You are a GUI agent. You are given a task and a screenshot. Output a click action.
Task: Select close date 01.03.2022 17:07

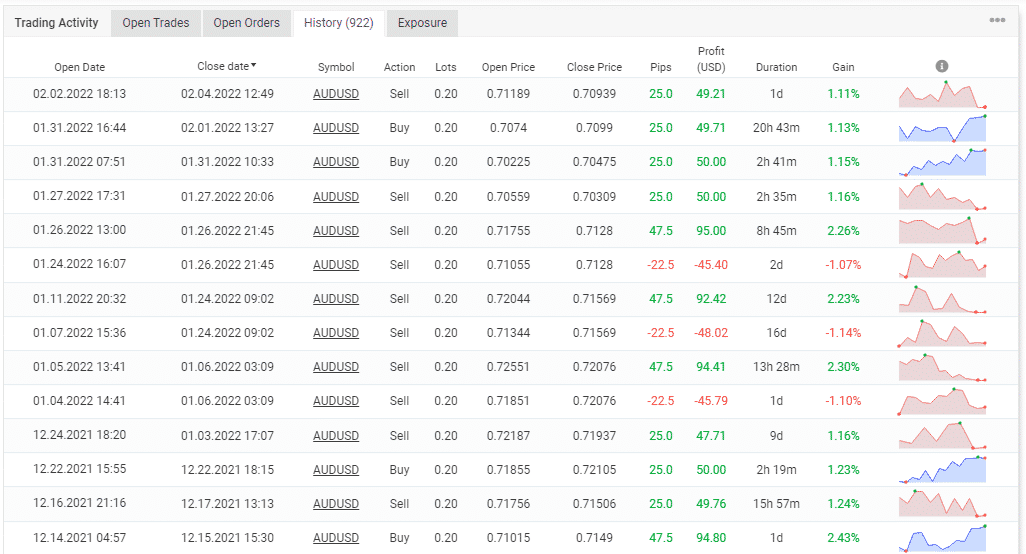[227, 436]
